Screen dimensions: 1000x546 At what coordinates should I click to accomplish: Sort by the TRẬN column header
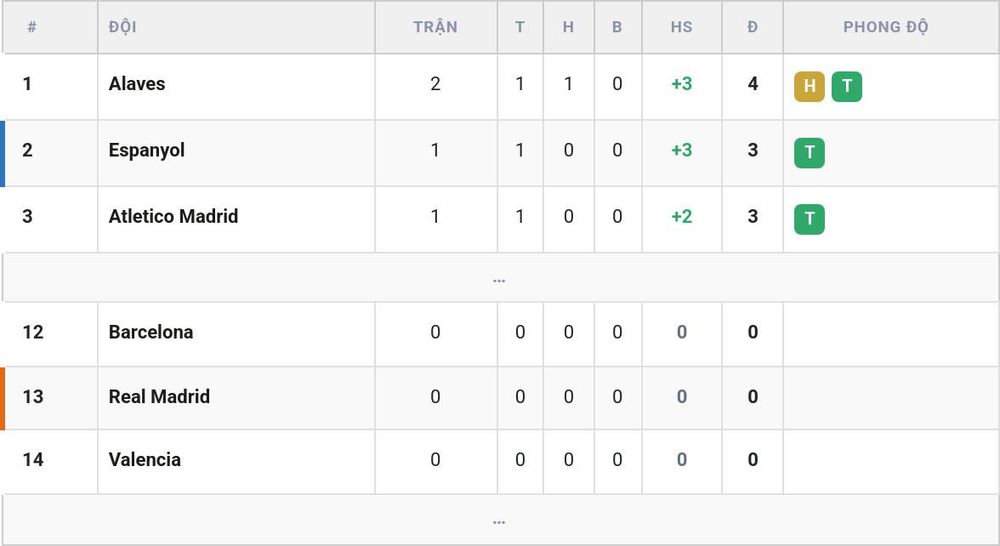(435, 27)
